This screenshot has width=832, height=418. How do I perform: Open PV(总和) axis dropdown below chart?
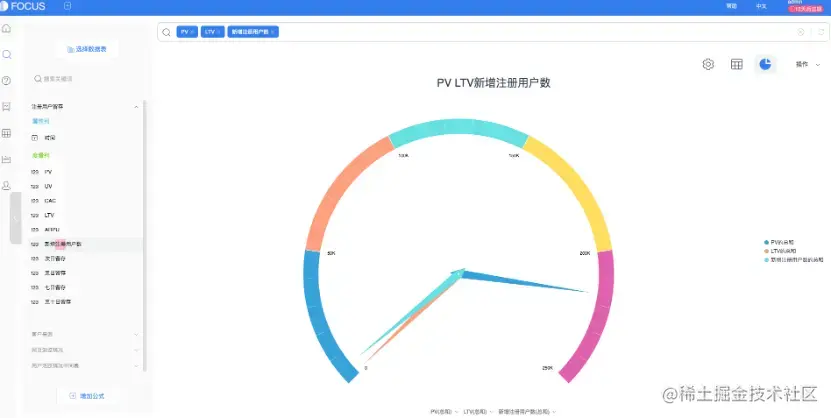click(444, 412)
